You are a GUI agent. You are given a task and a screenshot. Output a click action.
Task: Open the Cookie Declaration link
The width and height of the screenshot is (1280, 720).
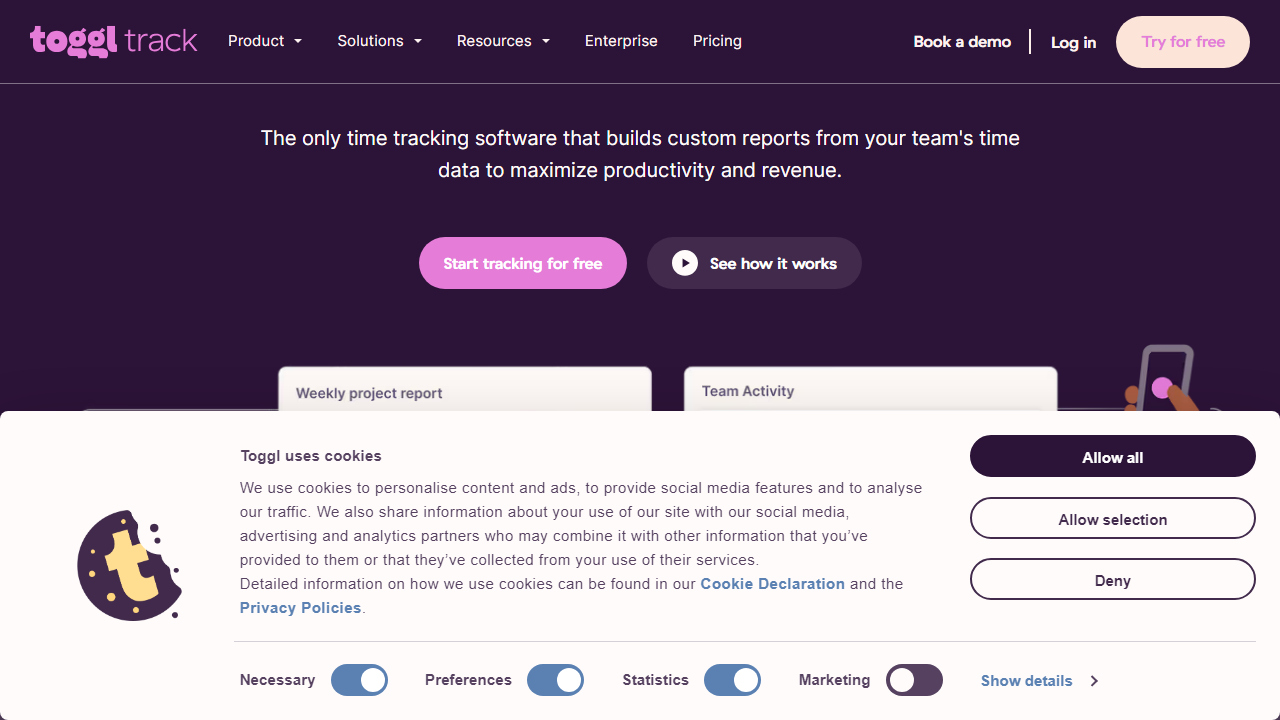coord(773,584)
